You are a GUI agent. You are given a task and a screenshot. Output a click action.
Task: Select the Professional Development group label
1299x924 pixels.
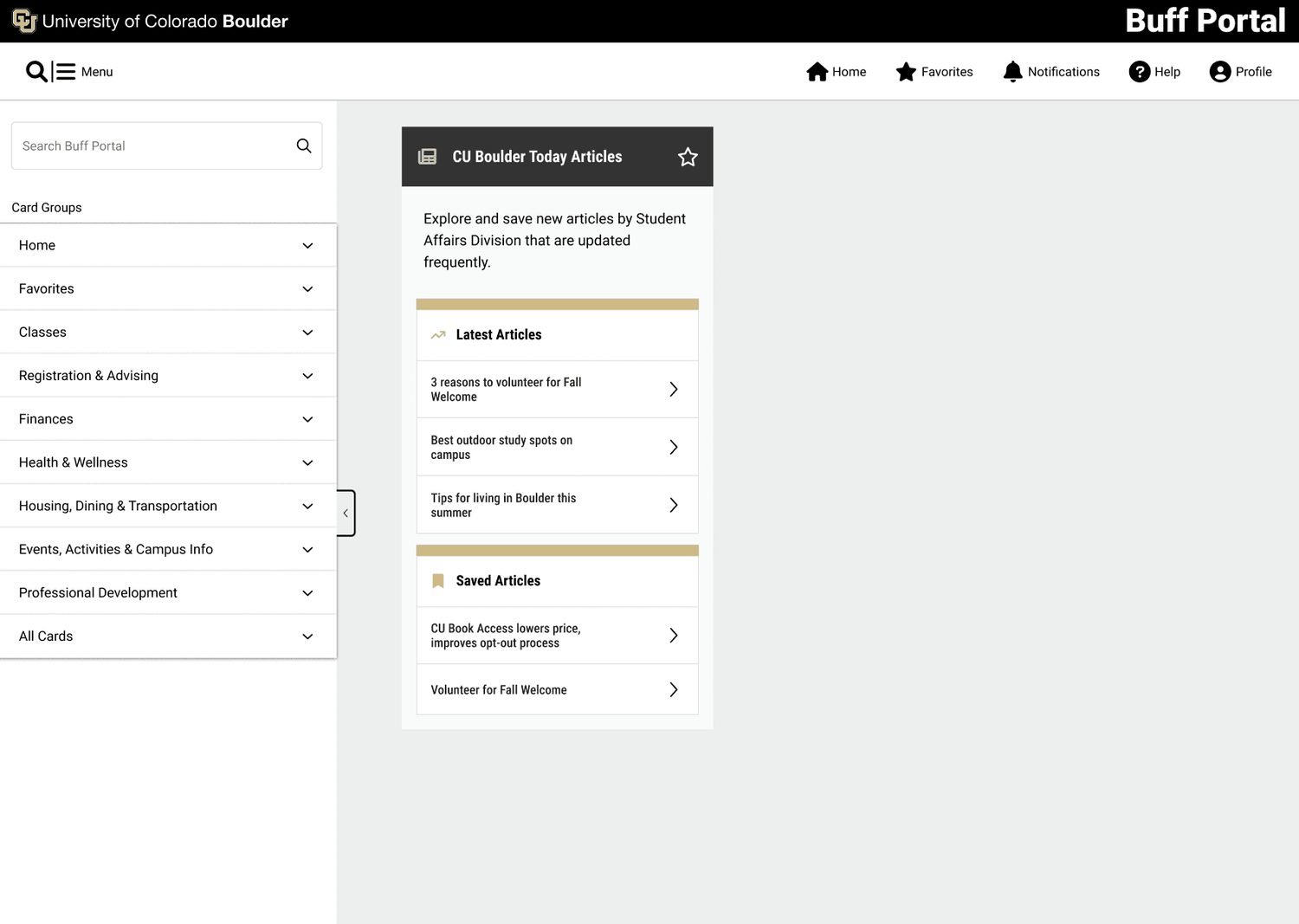98,593
